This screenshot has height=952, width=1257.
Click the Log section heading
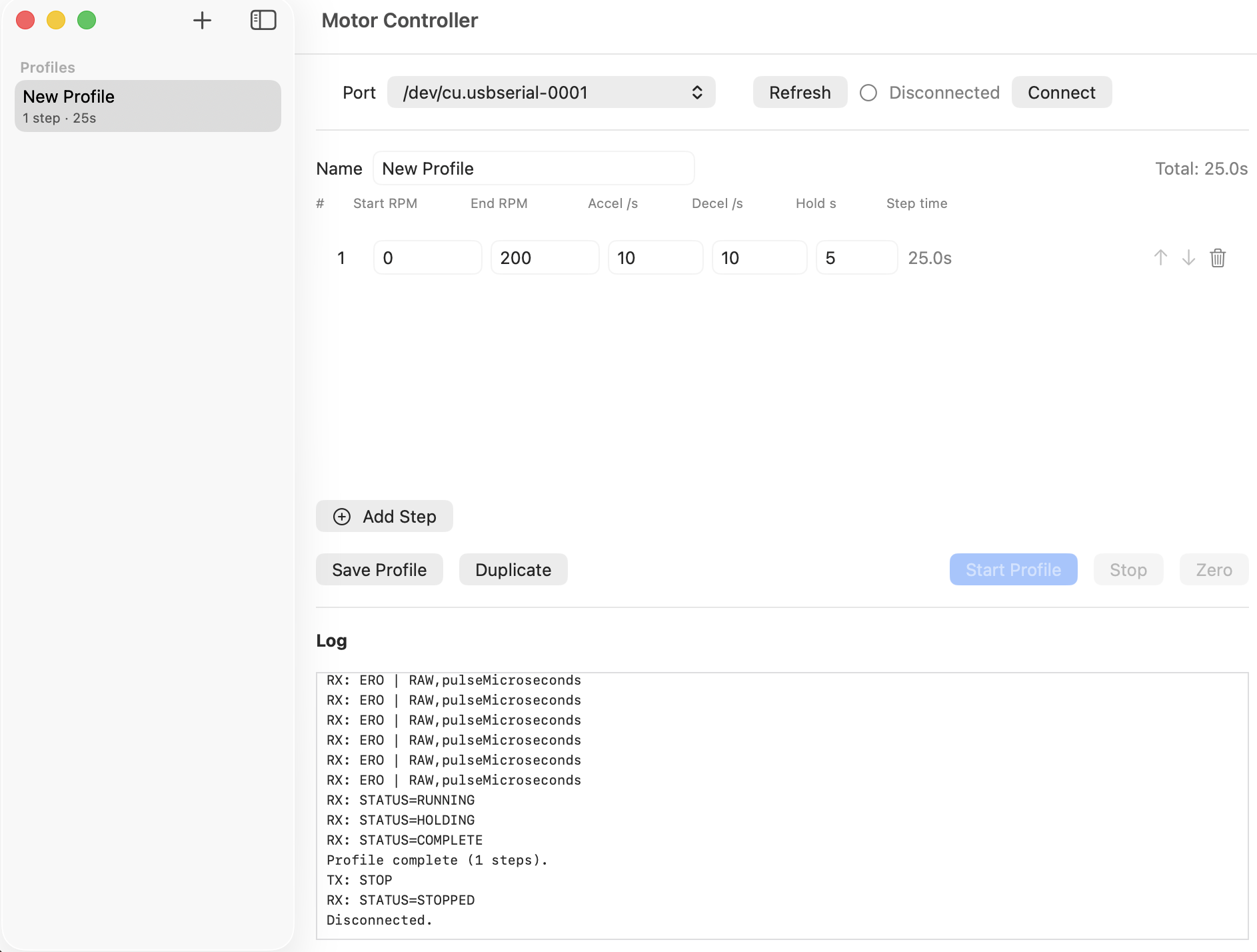331,641
